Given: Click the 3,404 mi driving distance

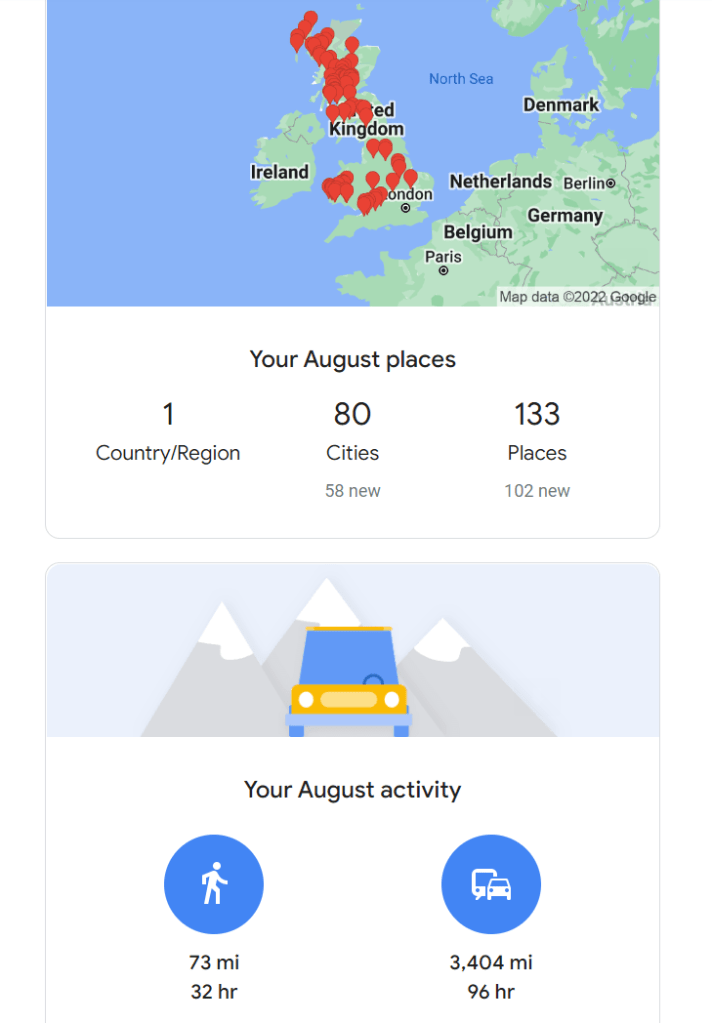Looking at the screenshot, I should tap(491, 963).
